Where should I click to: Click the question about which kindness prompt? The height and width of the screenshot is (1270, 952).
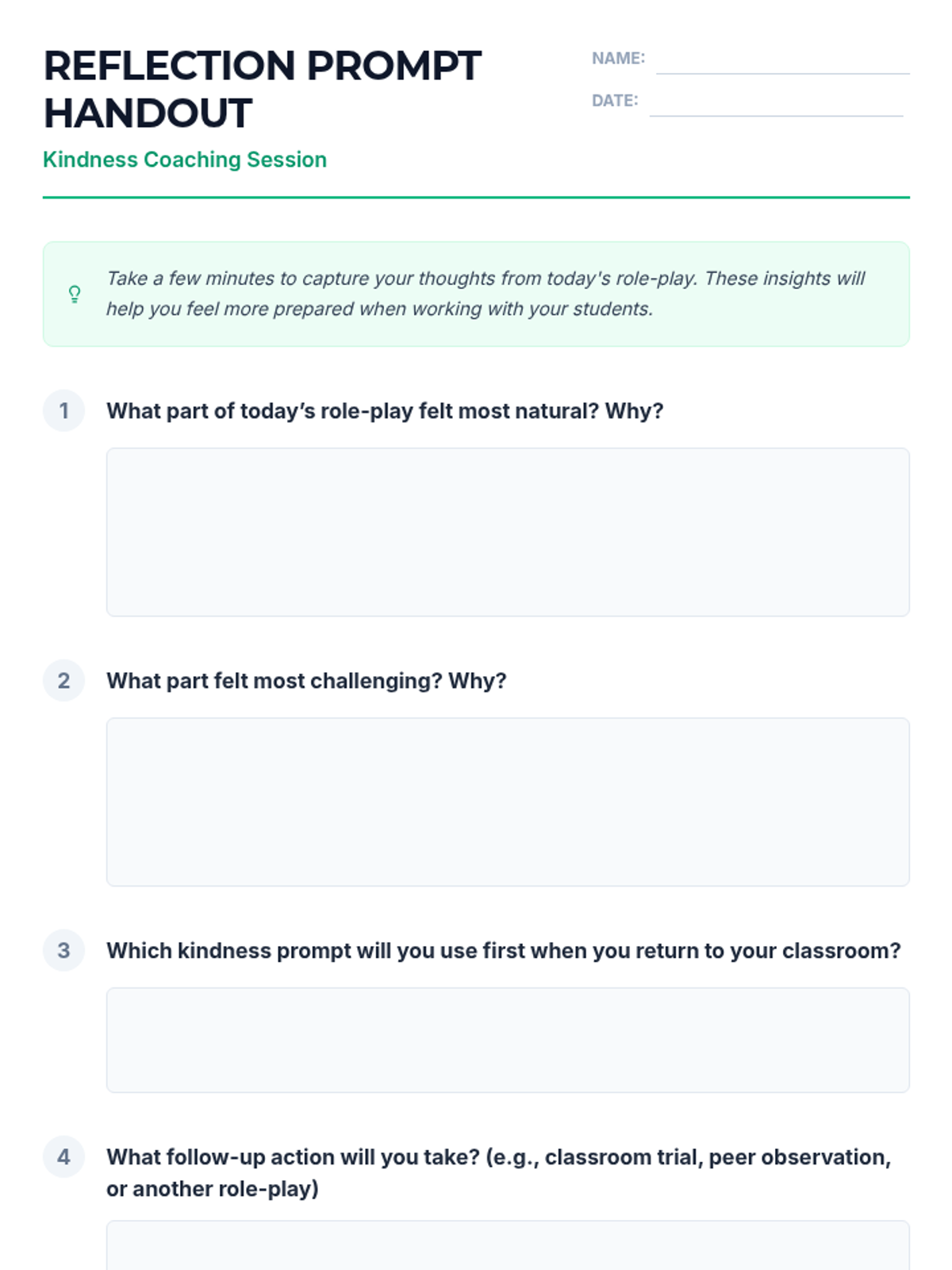pyautogui.click(x=504, y=951)
